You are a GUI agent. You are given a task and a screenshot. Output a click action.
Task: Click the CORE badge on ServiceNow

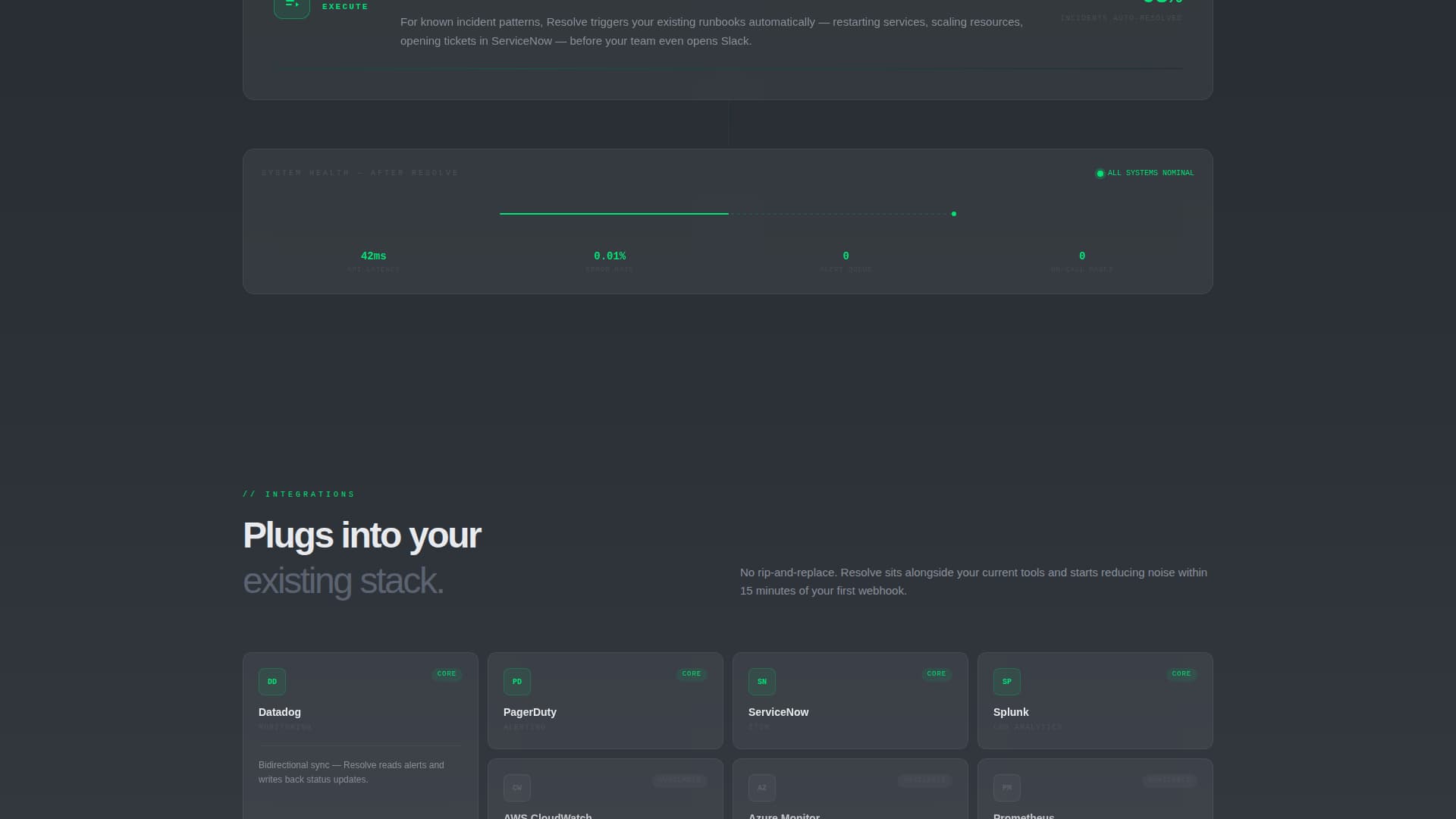coord(936,673)
